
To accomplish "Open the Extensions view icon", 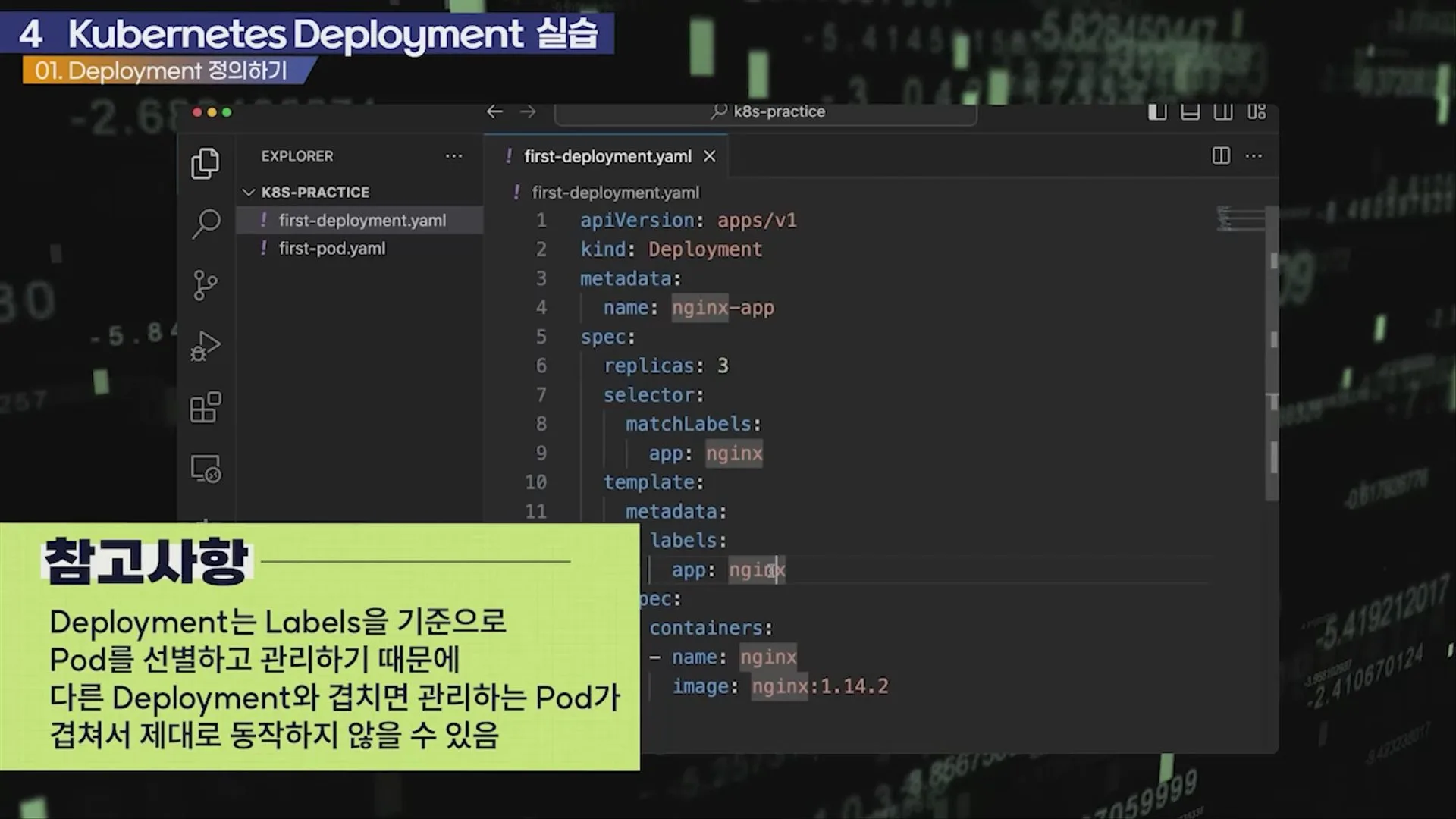I will 206,407.
